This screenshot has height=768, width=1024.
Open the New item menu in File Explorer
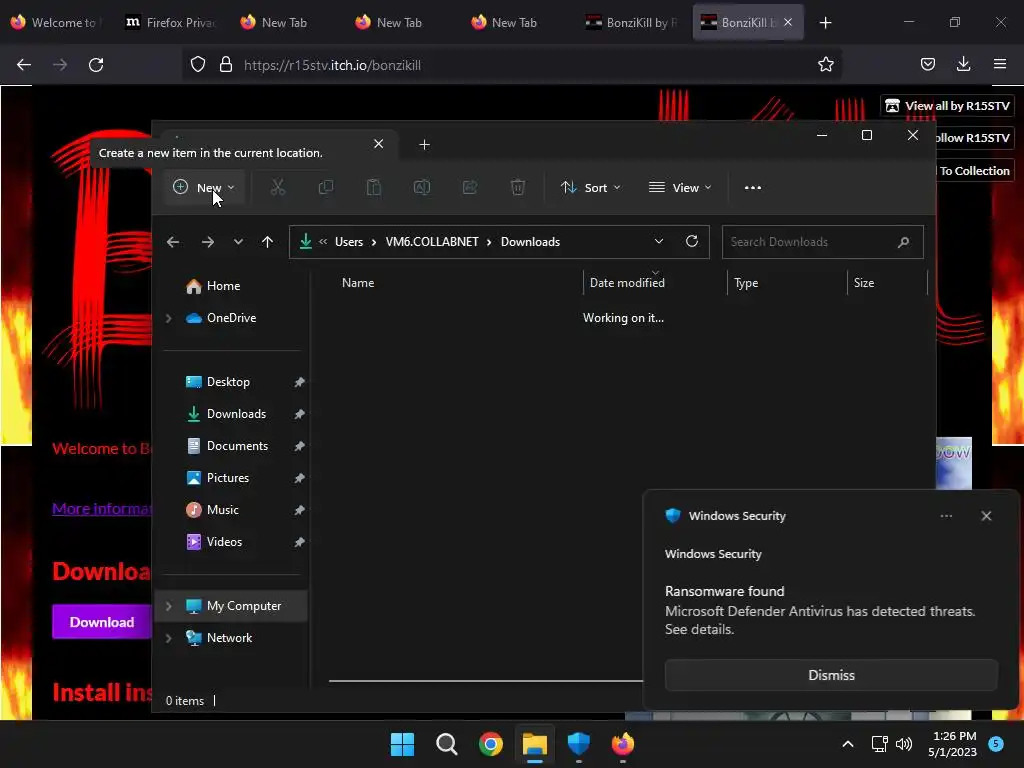pyautogui.click(x=204, y=187)
